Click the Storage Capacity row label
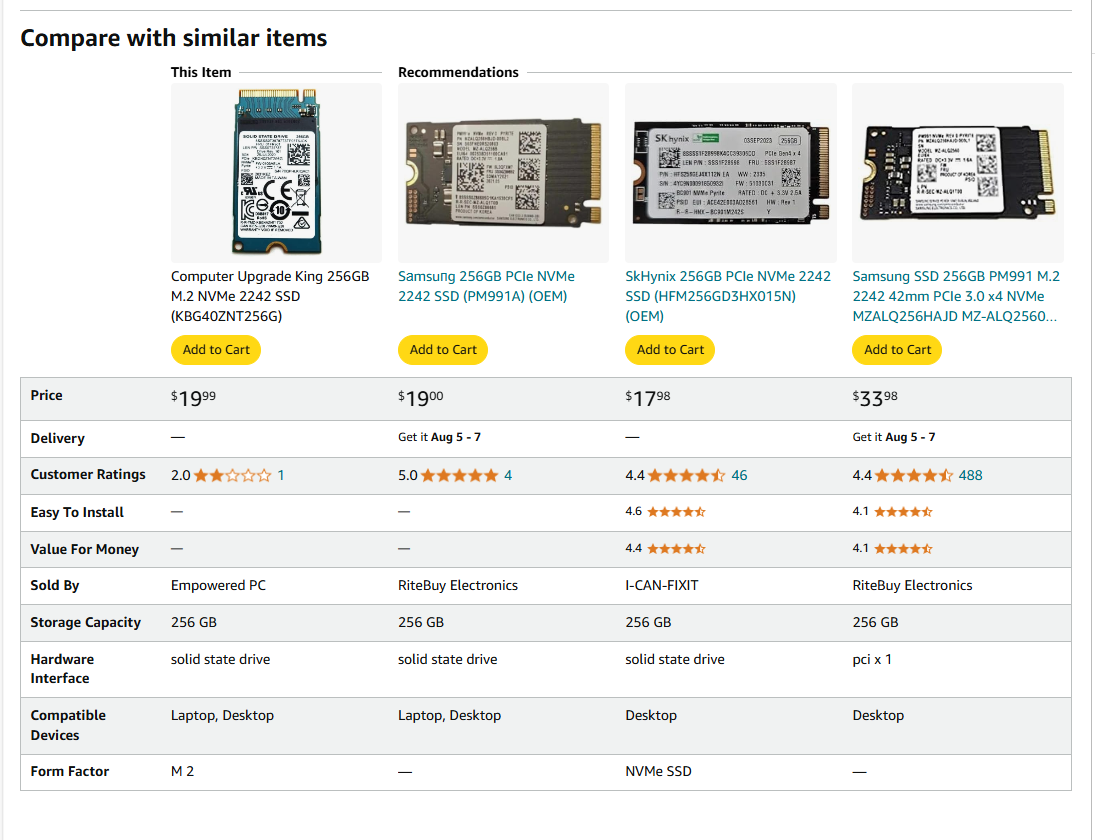The image size is (1095, 840). [x=85, y=622]
